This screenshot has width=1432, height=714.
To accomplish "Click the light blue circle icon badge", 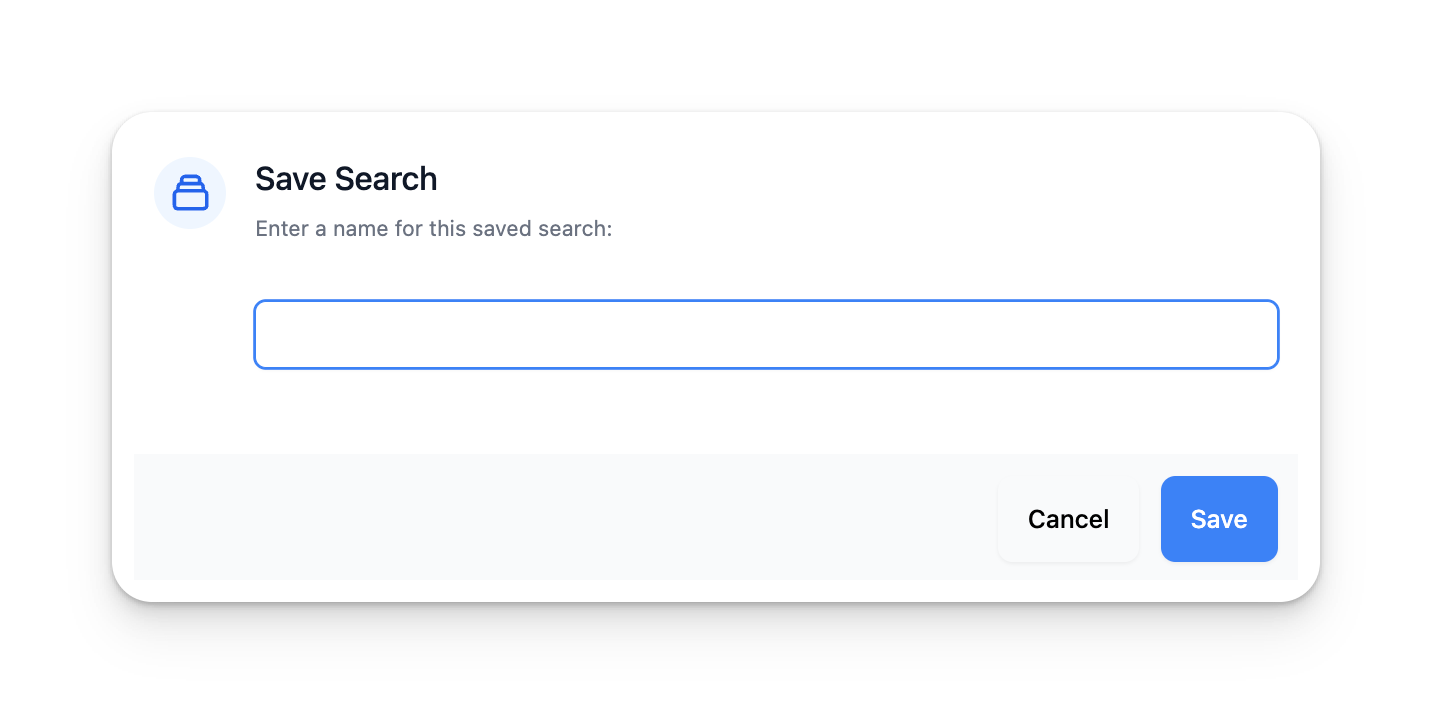I will [x=190, y=193].
